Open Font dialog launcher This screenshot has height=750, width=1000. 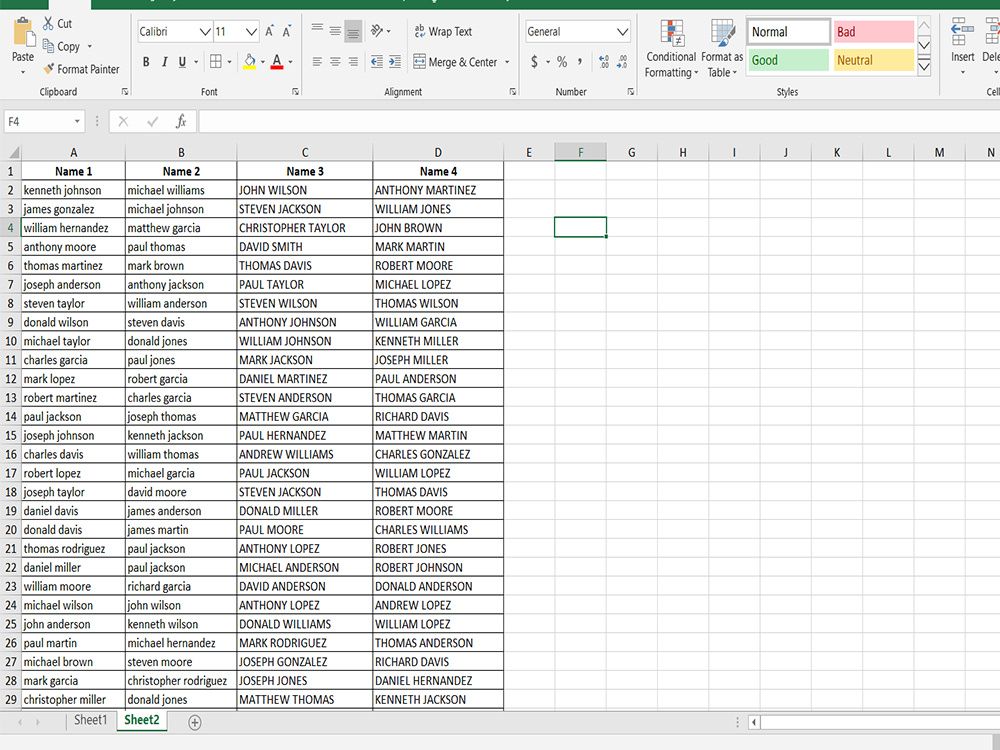point(295,92)
